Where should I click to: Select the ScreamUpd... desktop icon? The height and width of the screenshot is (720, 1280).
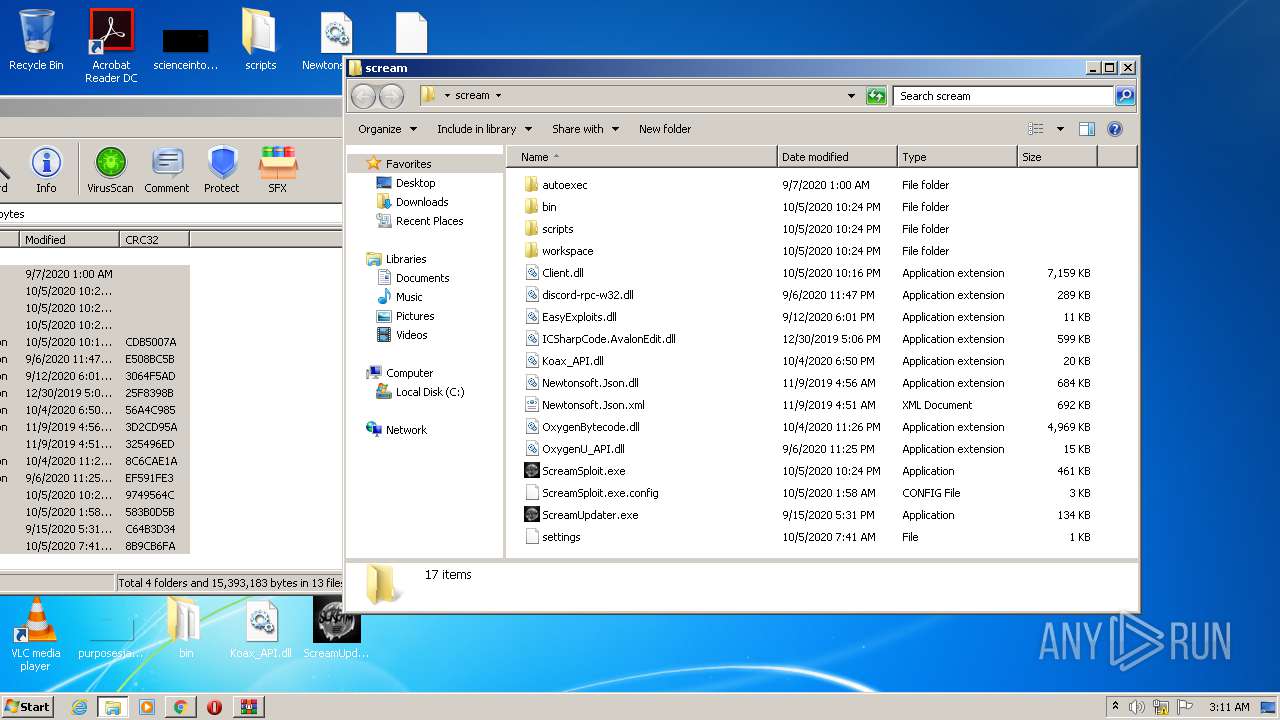coord(336,628)
